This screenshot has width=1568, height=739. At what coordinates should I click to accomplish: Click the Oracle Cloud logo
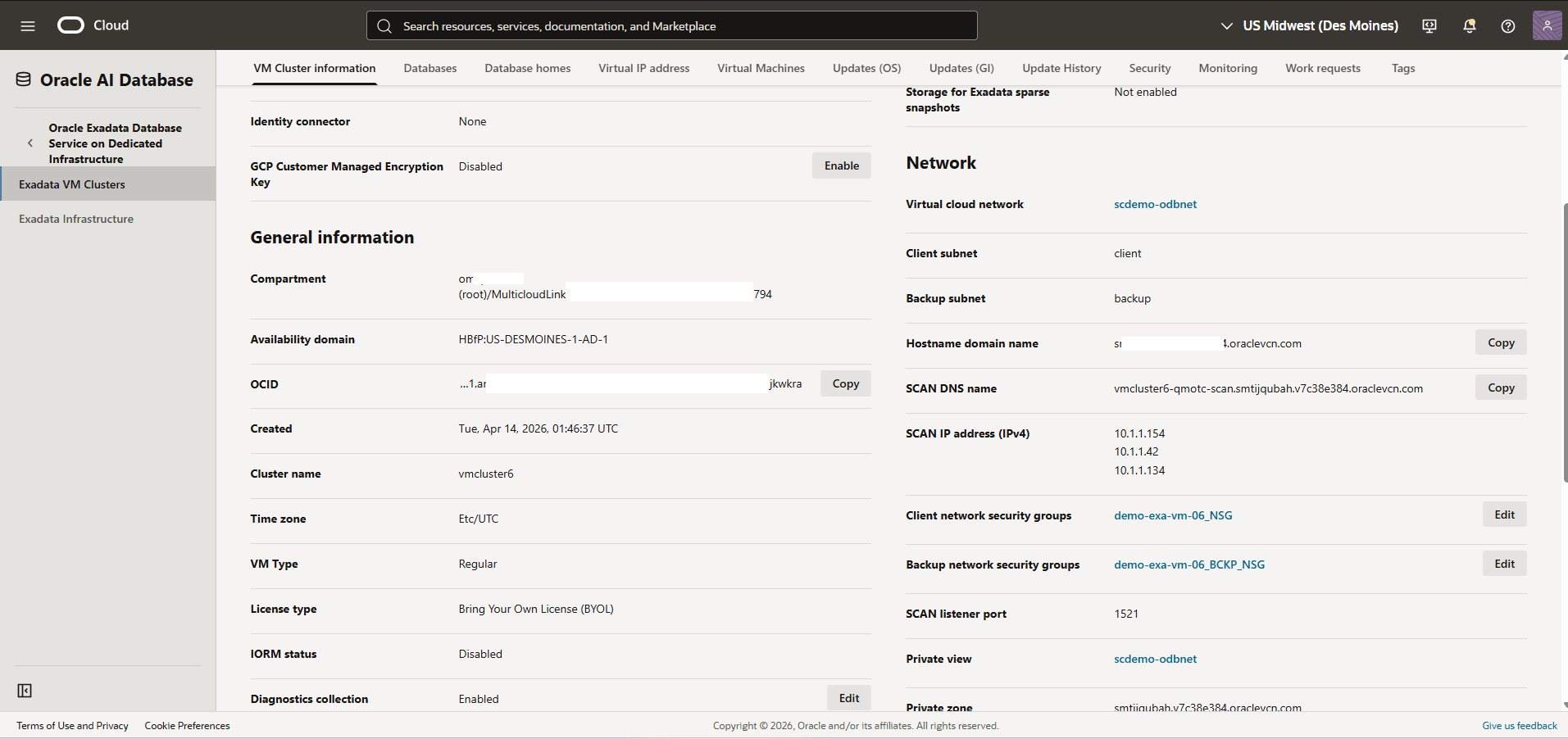point(93,25)
